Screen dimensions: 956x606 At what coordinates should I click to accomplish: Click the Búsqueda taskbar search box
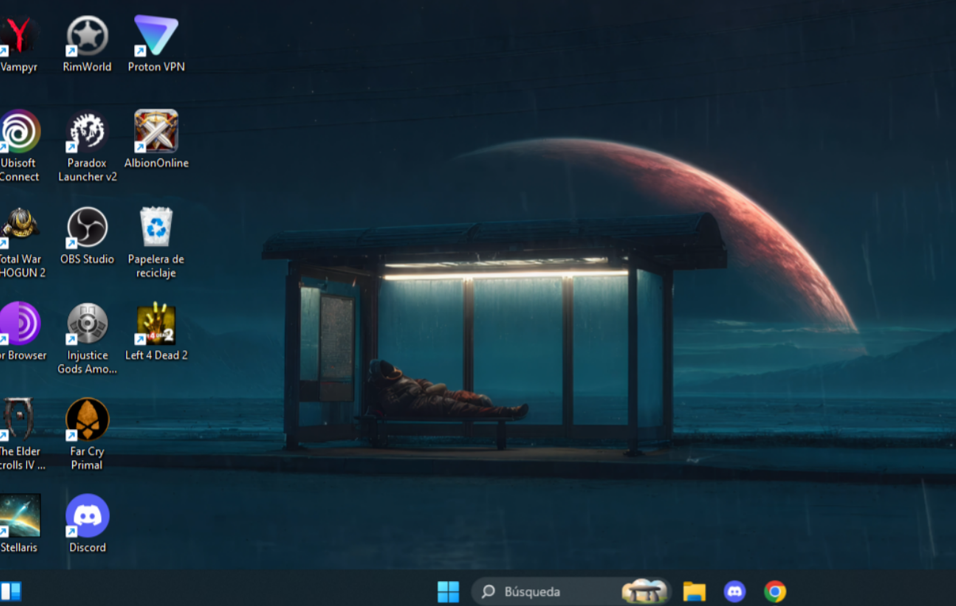572,591
